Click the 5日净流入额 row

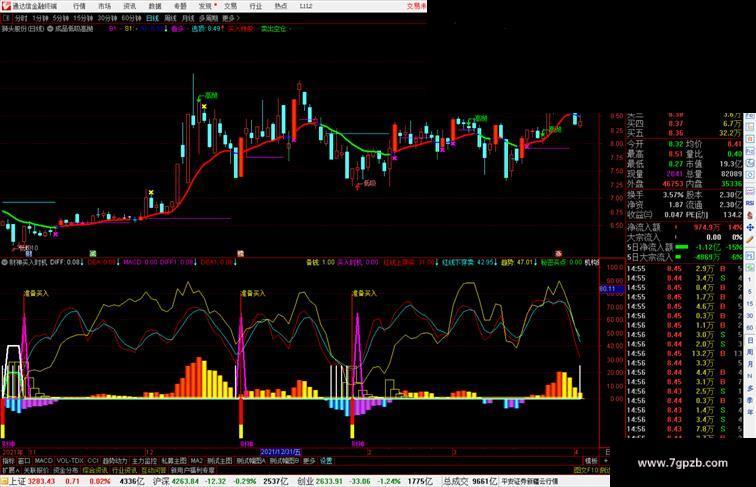pos(685,247)
